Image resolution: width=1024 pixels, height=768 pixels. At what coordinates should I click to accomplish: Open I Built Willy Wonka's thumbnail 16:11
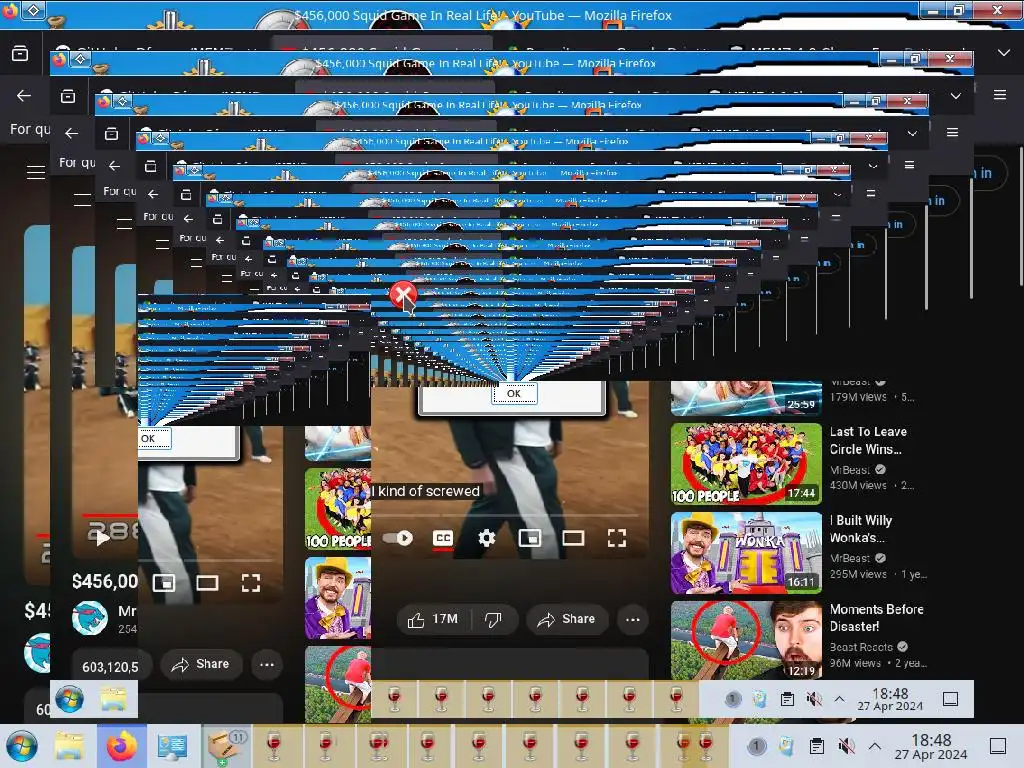pyautogui.click(x=746, y=552)
